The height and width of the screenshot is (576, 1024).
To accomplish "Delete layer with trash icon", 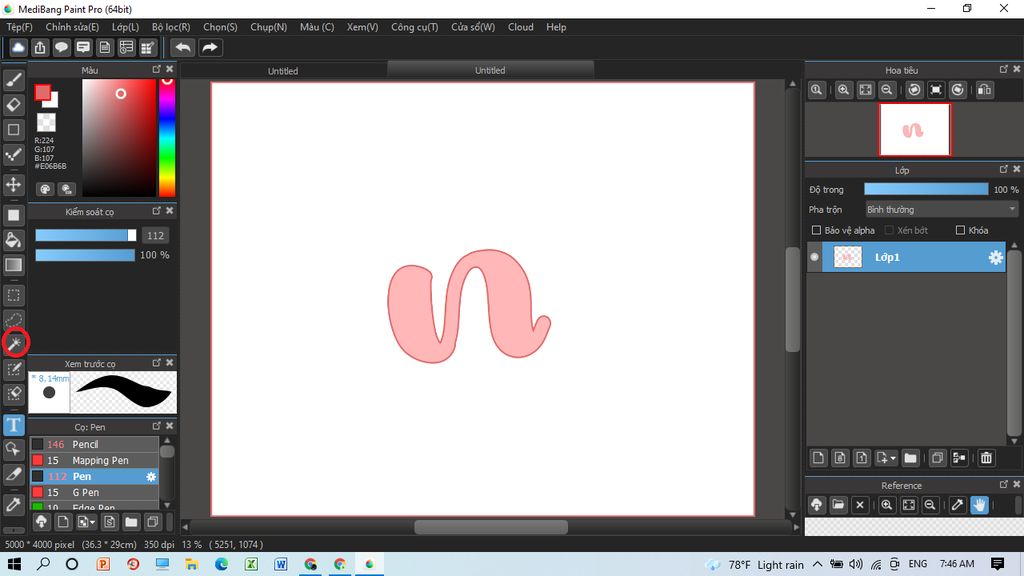I will [986, 458].
